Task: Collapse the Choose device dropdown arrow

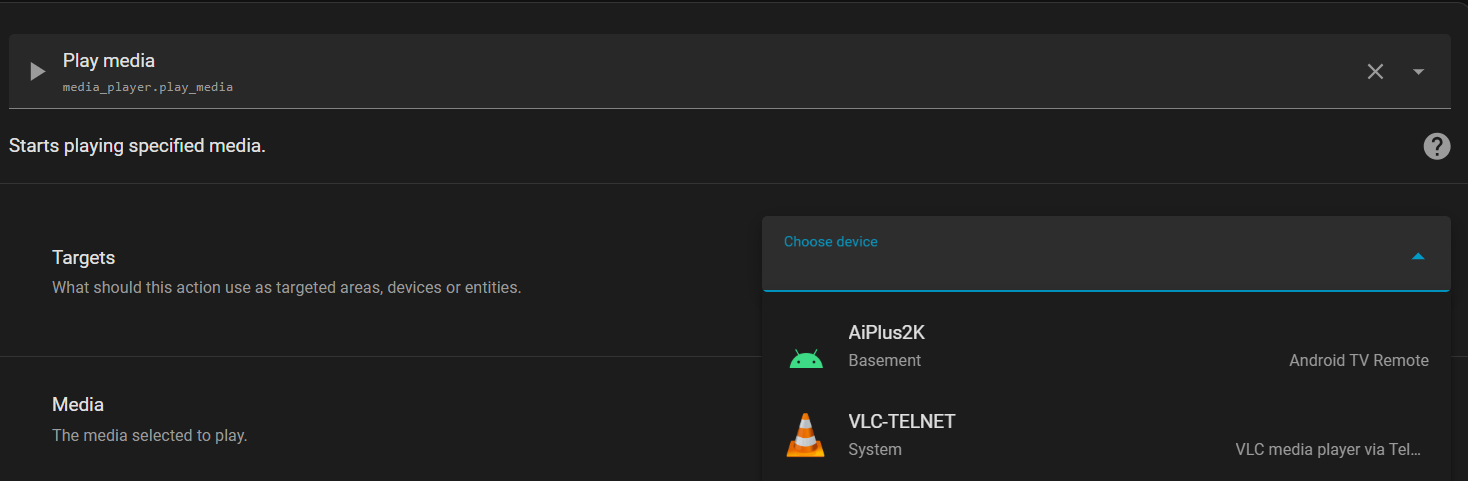Action: coord(1417,257)
